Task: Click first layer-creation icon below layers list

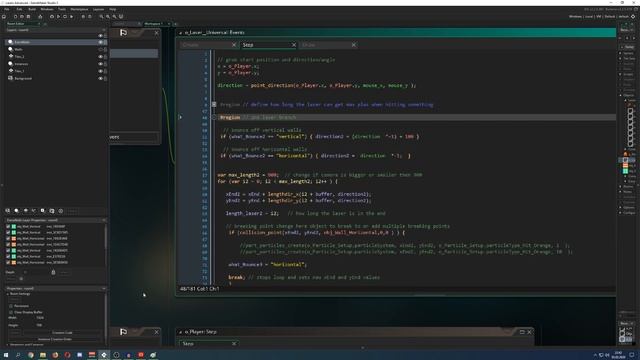Action: 8,211
